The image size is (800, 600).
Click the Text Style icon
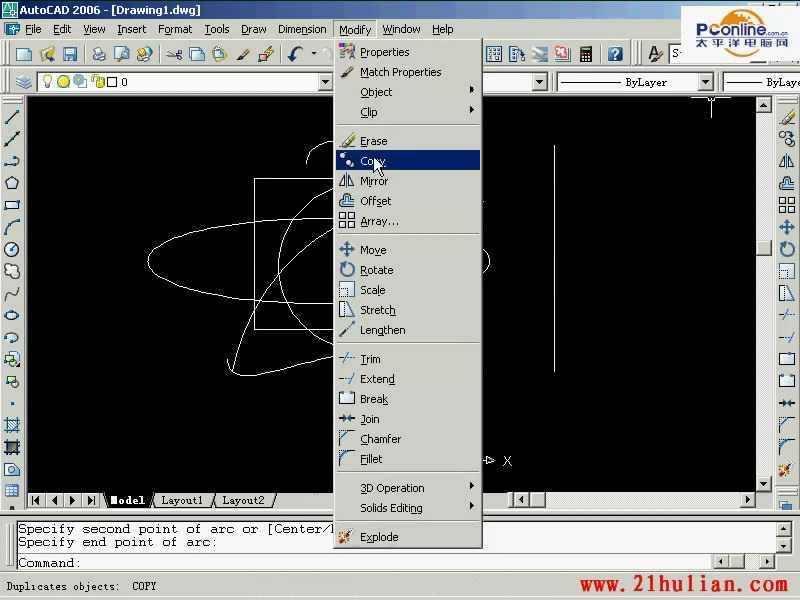click(x=655, y=54)
